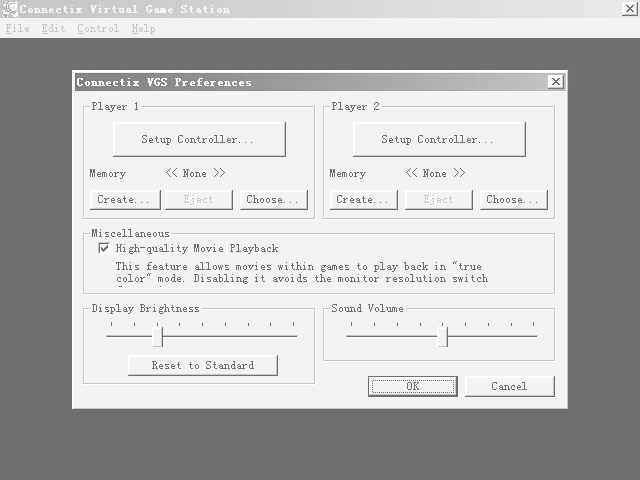Click the Display Brightness slider handle
Screen dimensions: 640x480
click(x=157, y=336)
